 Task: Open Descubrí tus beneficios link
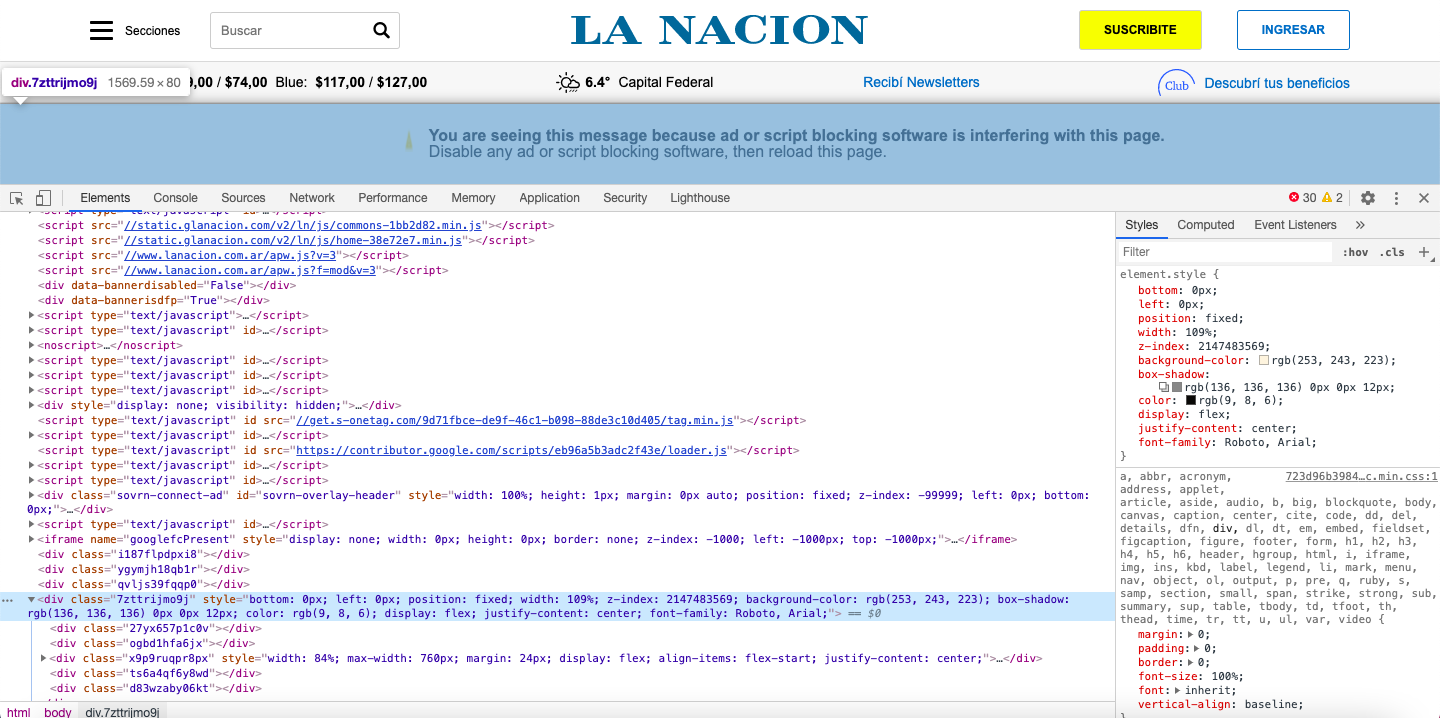1277,84
